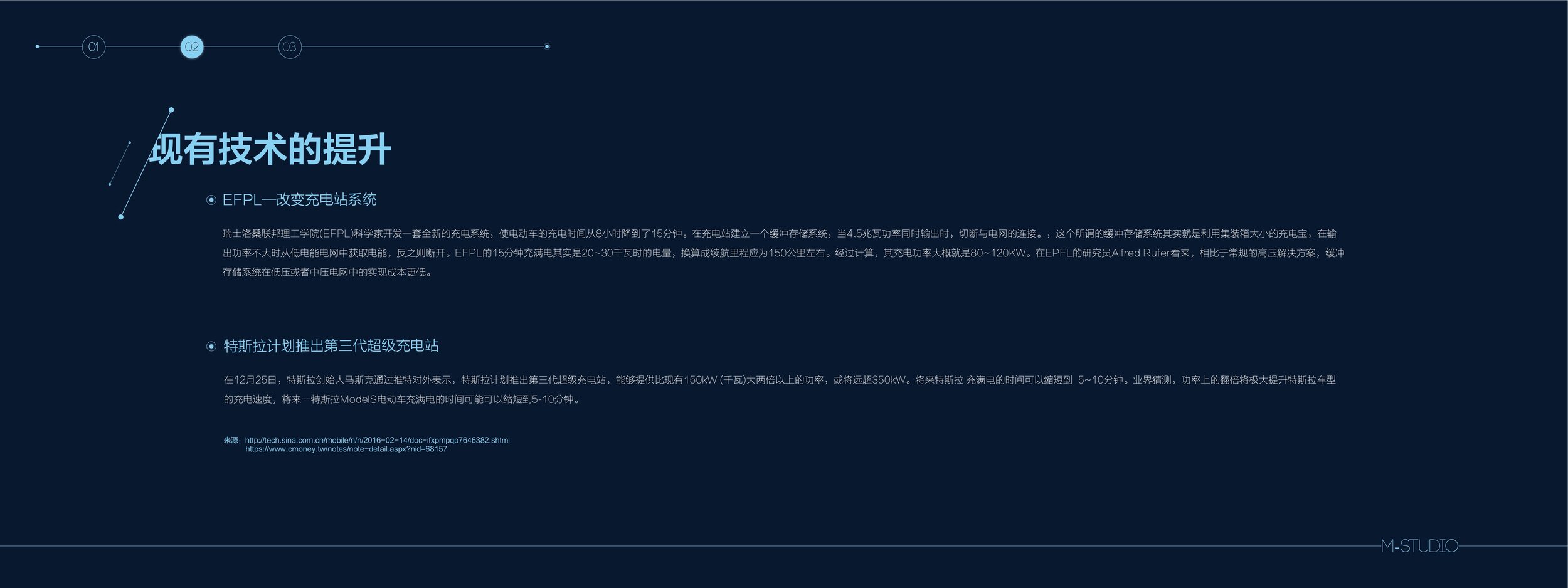Click the top dot of the long diagonal line
This screenshot has width=1568, height=588.
(171, 110)
